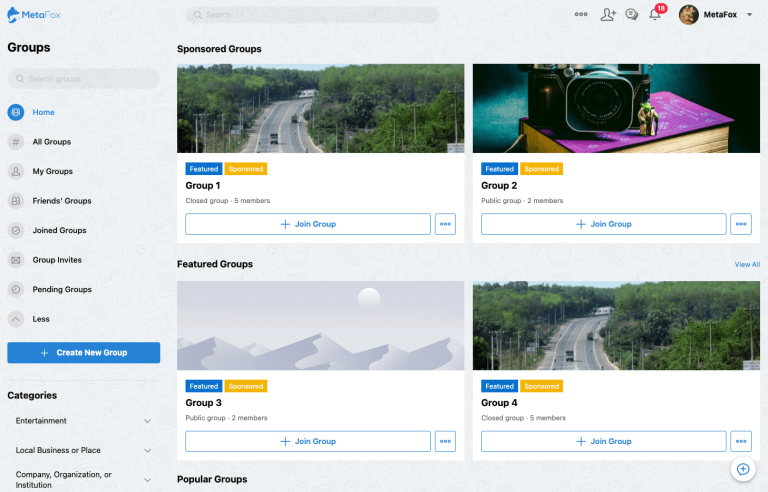Open the notifications bell icon
This screenshot has width=768, height=492.
tap(655, 15)
